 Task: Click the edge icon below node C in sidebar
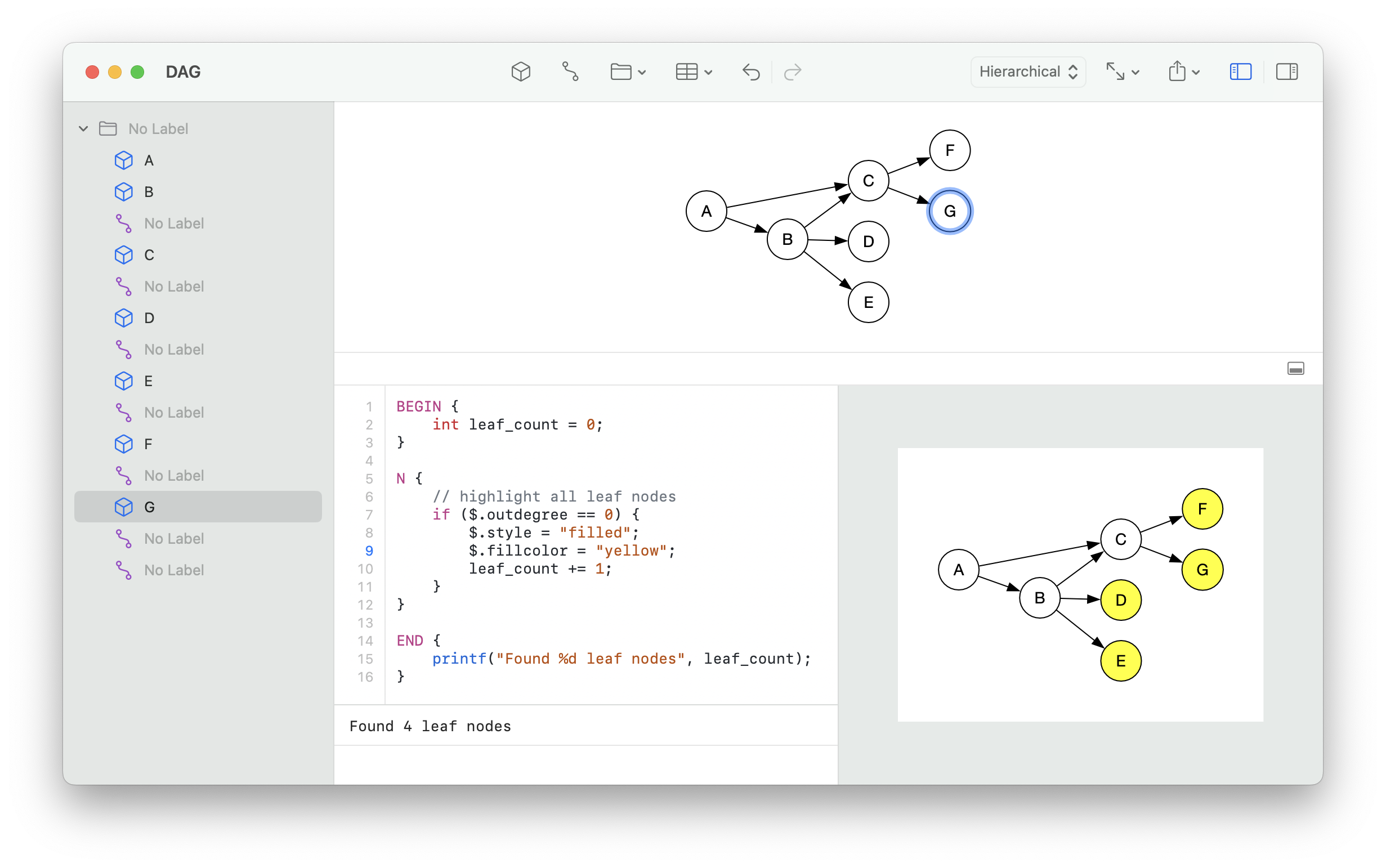(123, 286)
